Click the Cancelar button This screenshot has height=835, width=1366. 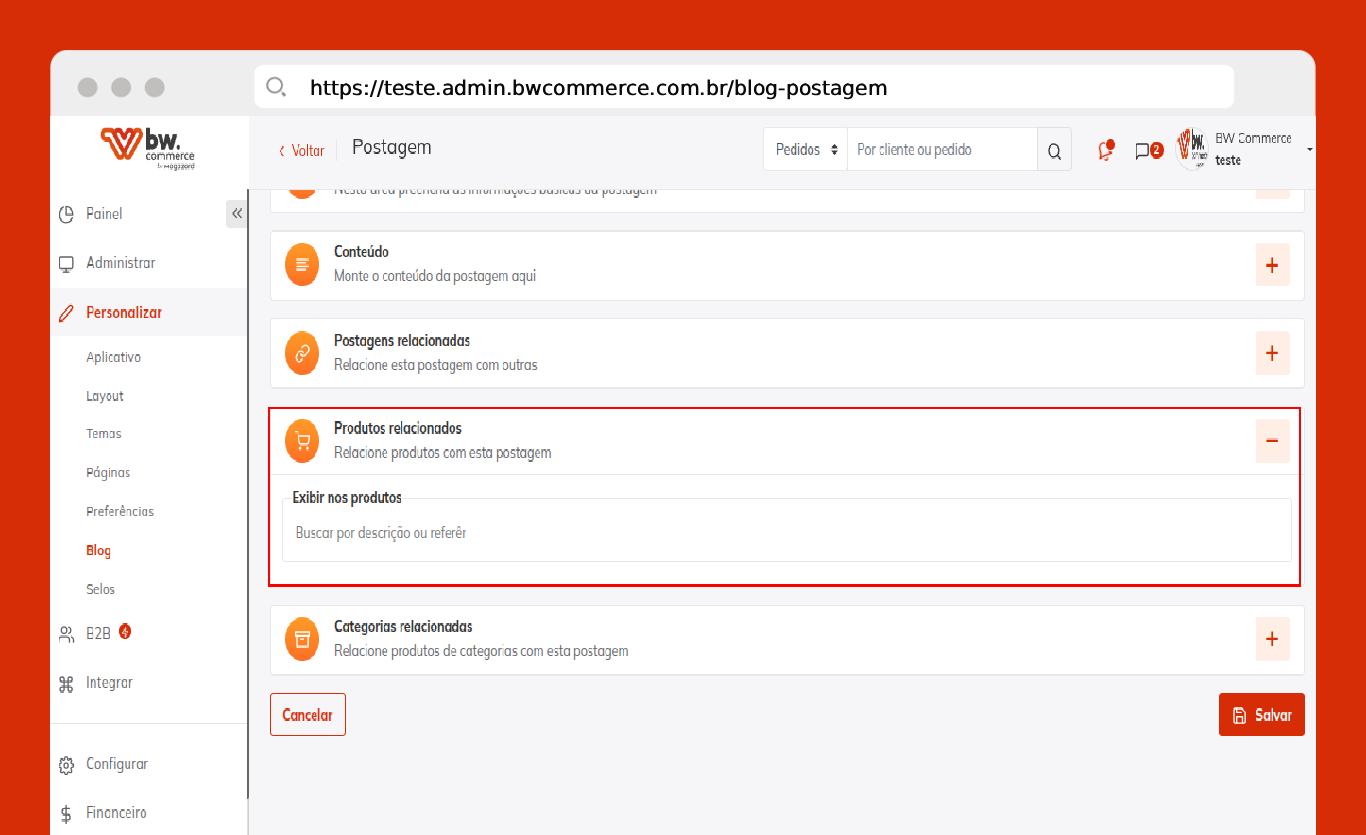[307, 715]
